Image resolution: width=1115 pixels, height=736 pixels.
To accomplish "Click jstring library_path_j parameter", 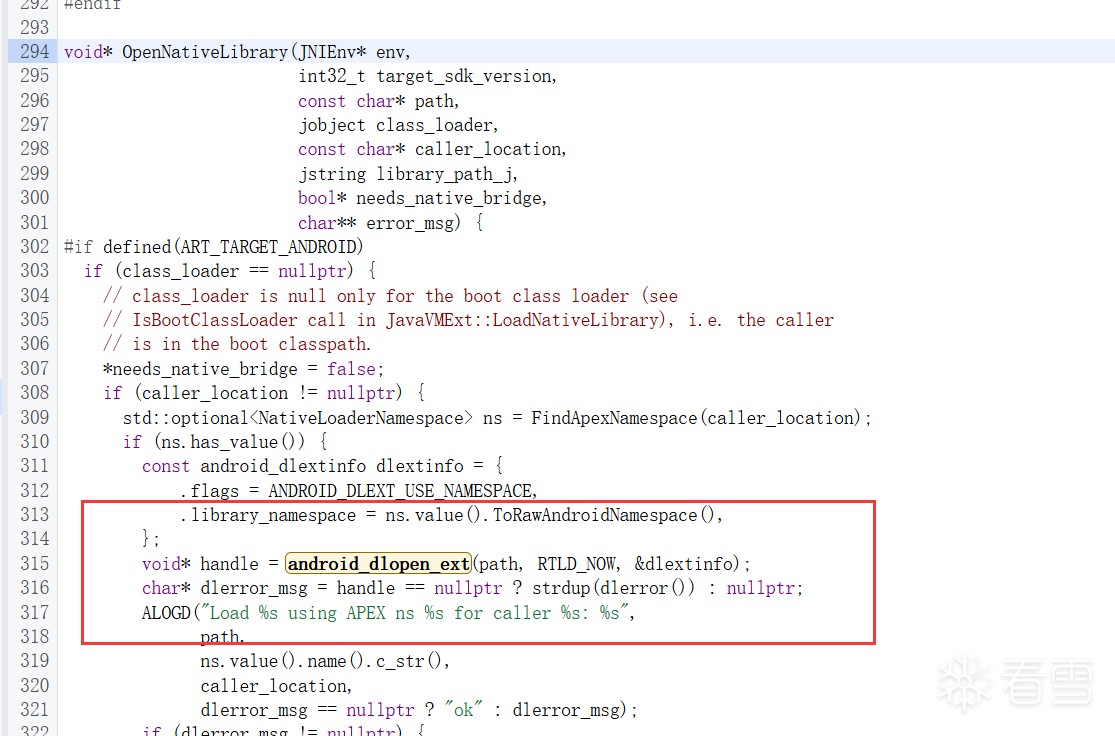I will coord(408,174).
